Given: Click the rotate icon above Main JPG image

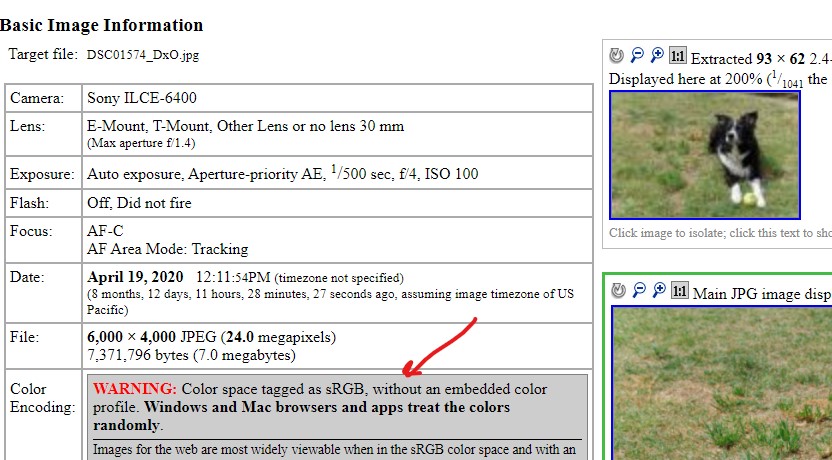Looking at the screenshot, I should pyautogui.click(x=618, y=290).
